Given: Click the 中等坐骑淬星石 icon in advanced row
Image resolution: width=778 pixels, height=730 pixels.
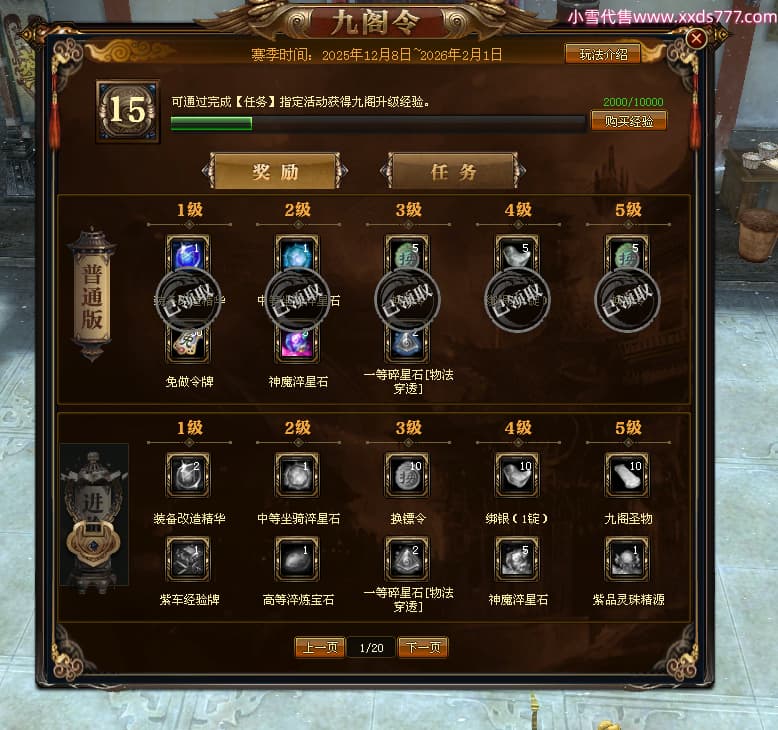Looking at the screenshot, I should (297, 475).
